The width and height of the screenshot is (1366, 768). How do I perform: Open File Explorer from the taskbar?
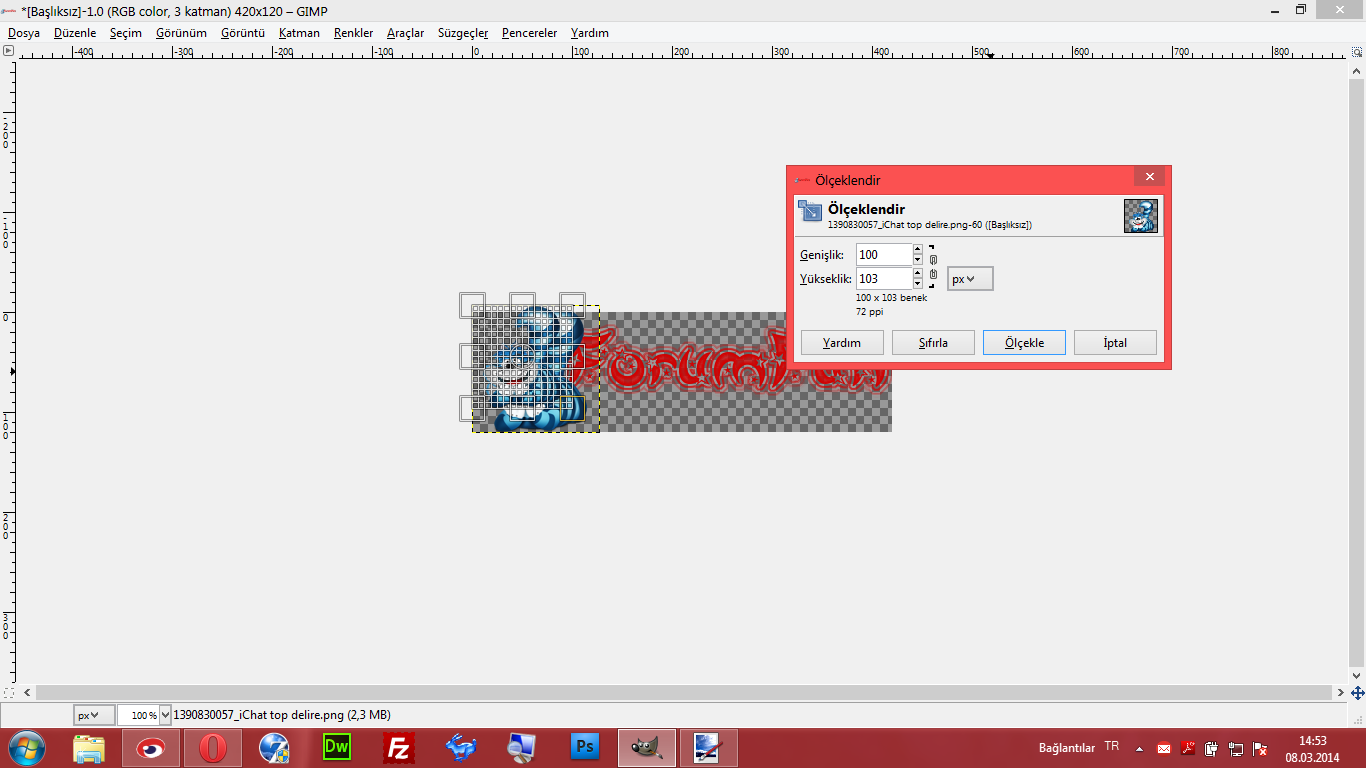click(89, 748)
